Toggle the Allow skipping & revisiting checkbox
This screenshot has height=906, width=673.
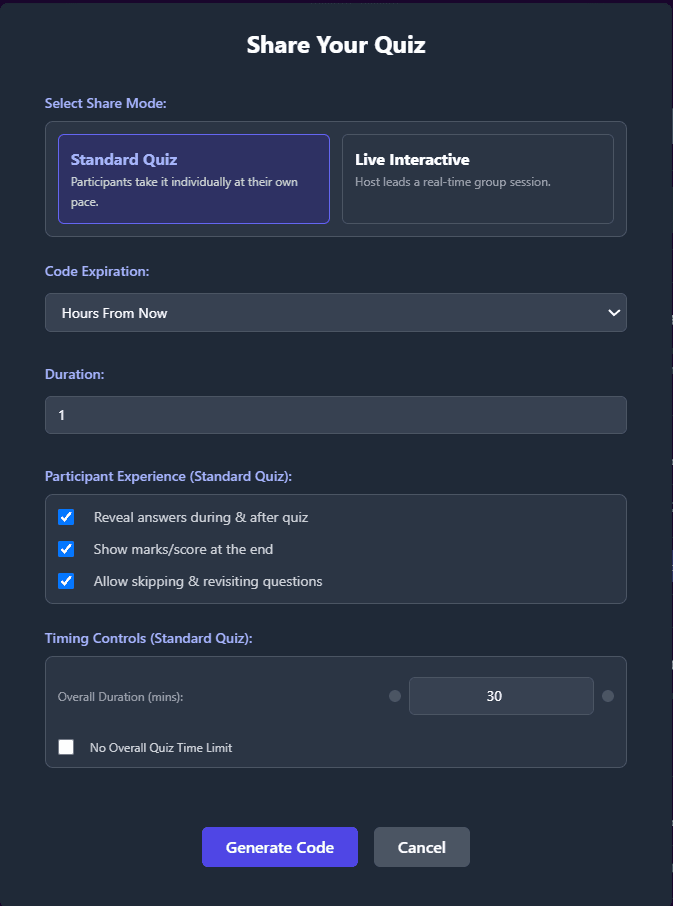point(66,581)
